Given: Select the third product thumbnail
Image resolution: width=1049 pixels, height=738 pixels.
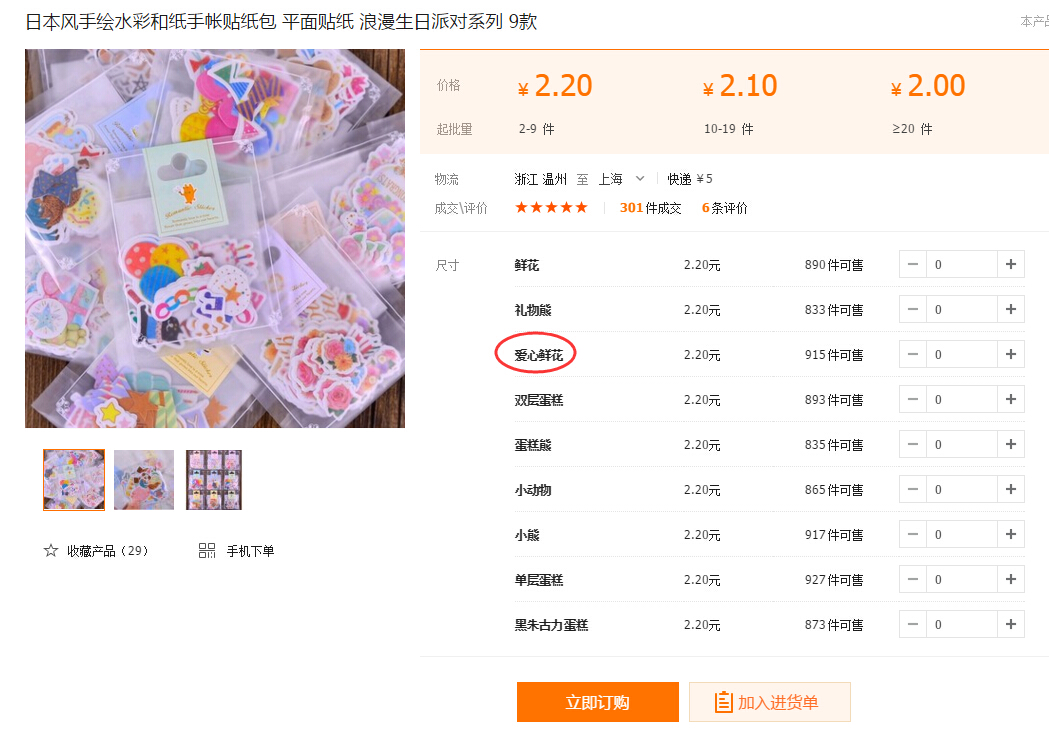Looking at the screenshot, I should pos(214,480).
